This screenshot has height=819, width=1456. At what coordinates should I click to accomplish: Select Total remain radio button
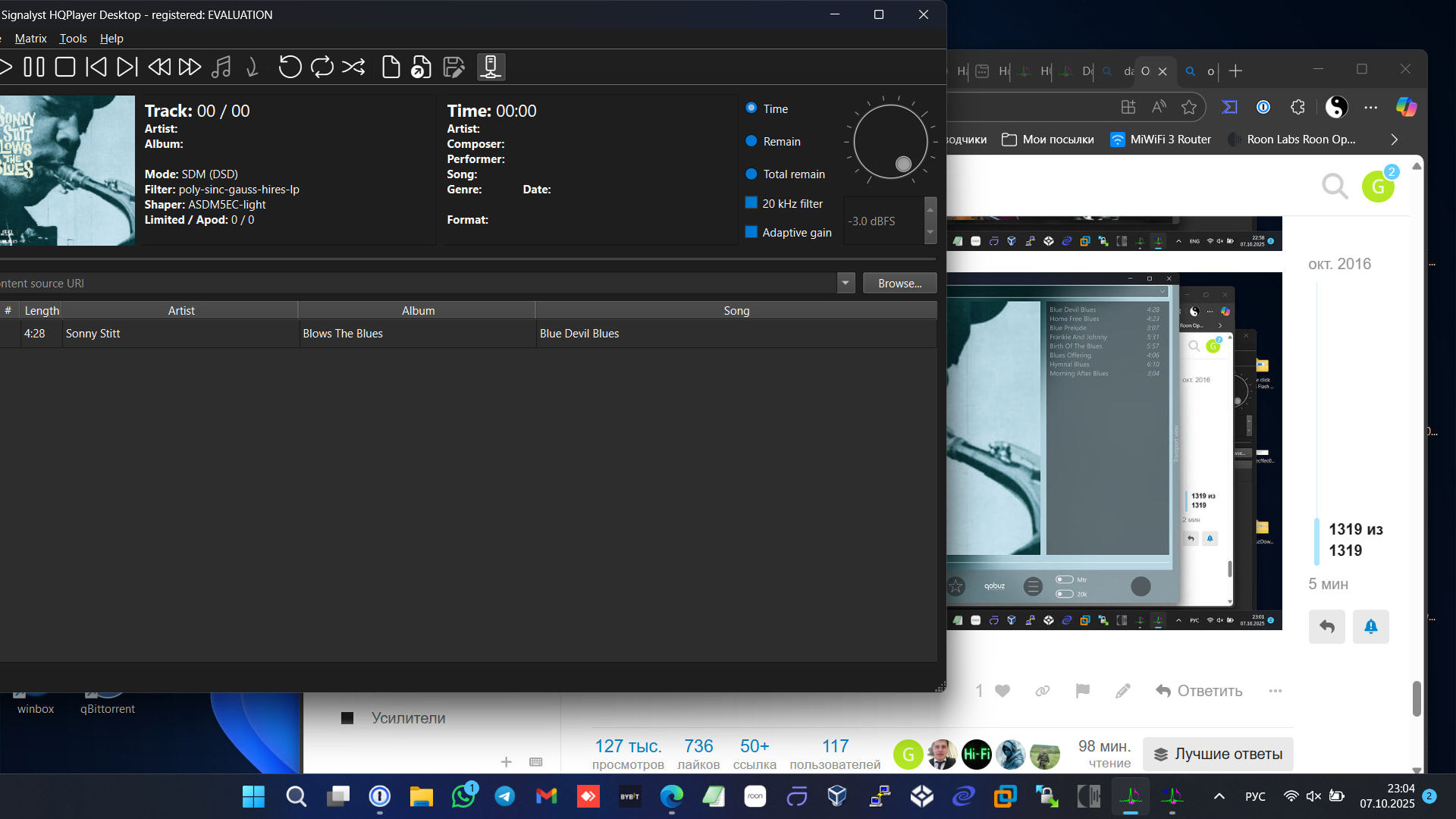pos(751,174)
